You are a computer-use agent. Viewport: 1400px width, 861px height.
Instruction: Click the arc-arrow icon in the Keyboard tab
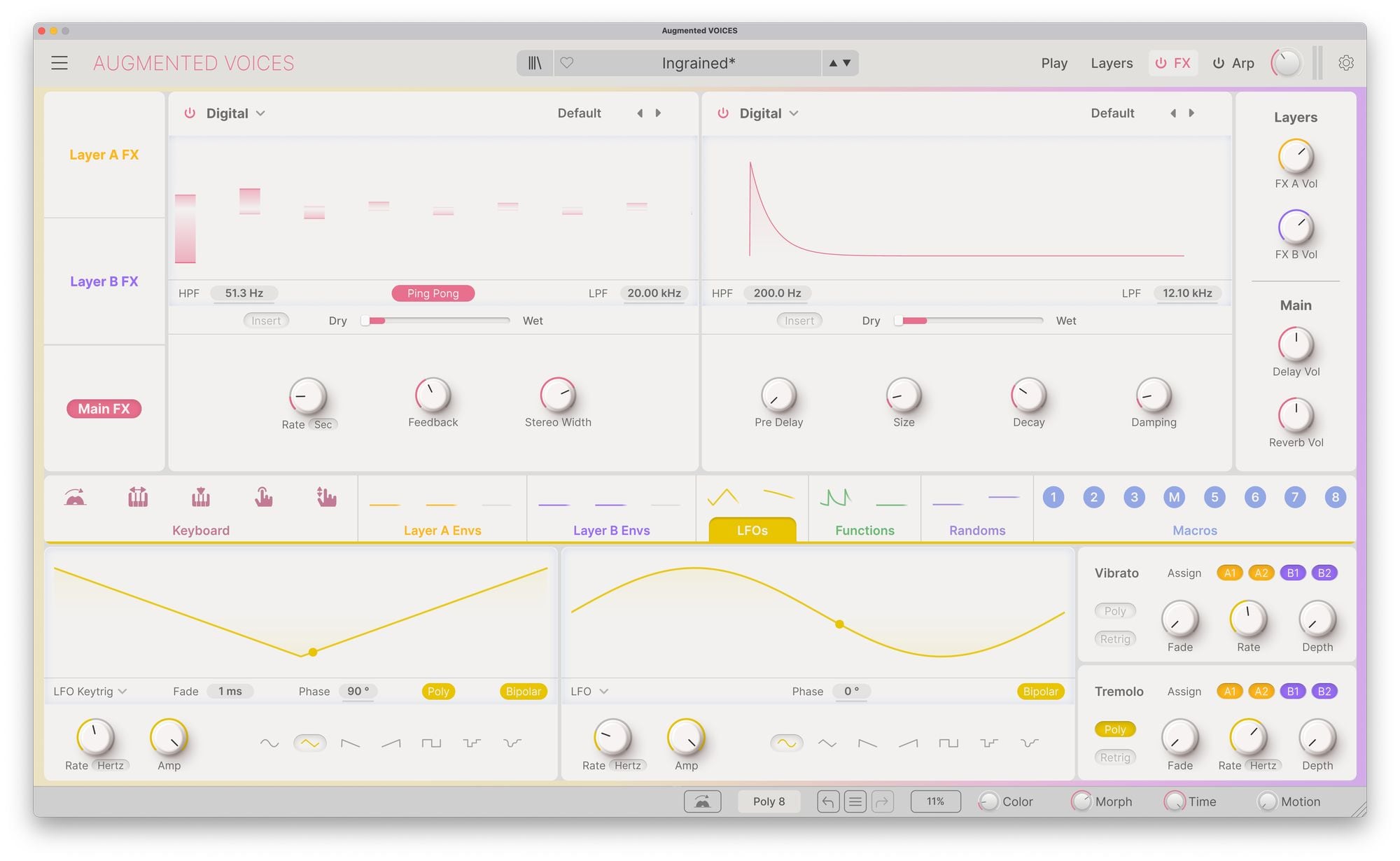coord(75,498)
